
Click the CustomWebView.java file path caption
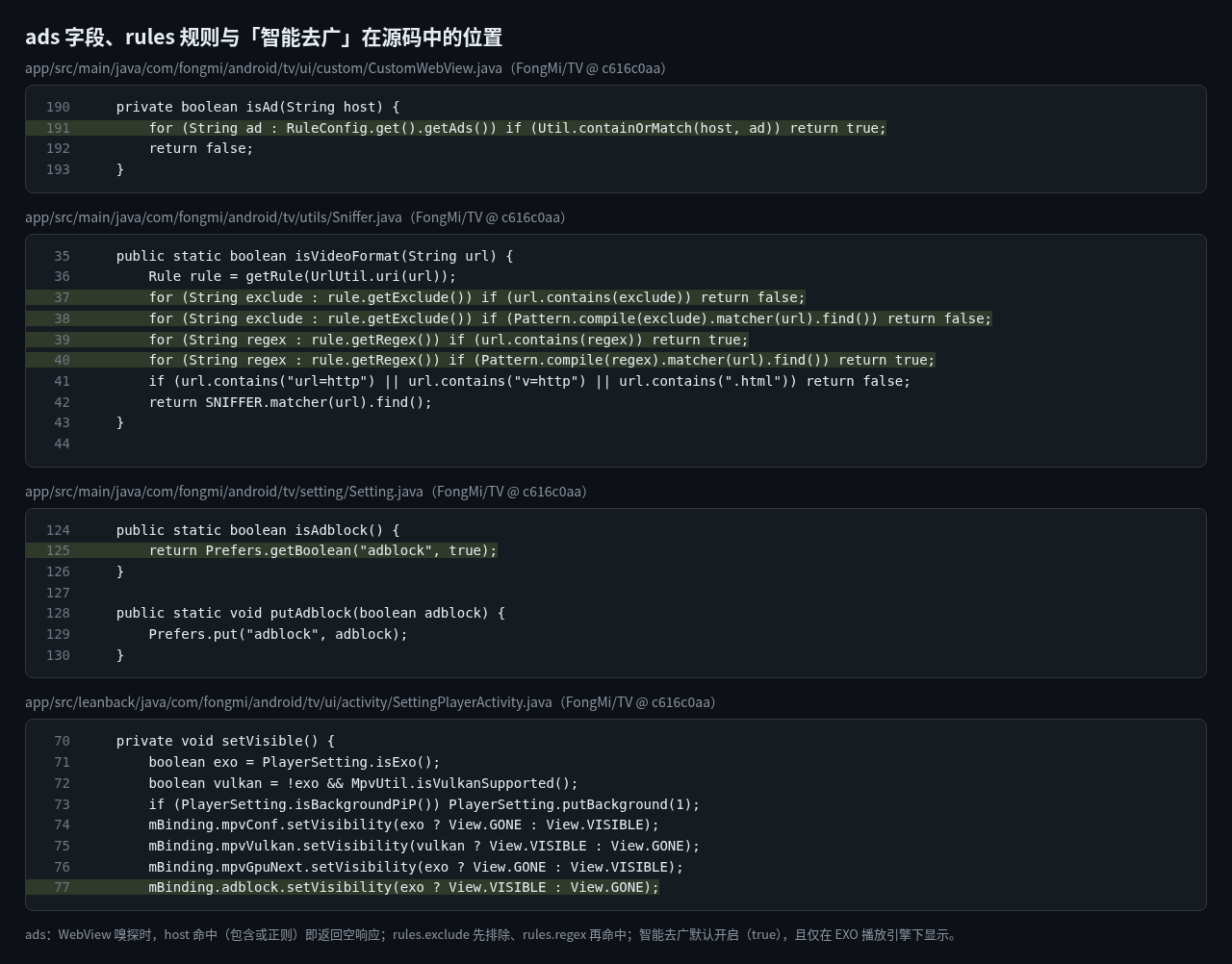(346, 68)
